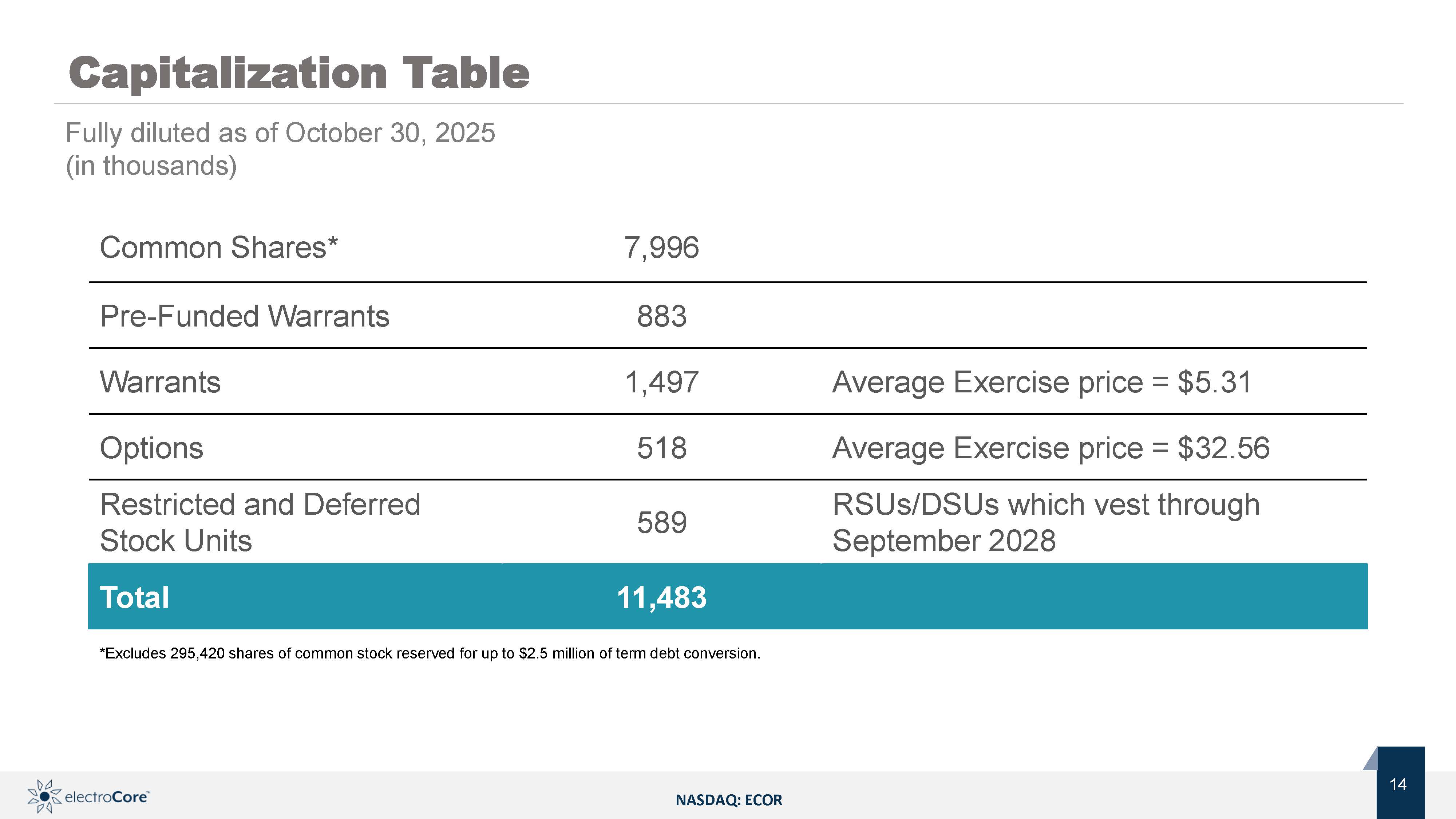Select the 518 options value
This screenshot has height=819, width=1456.
(661, 448)
